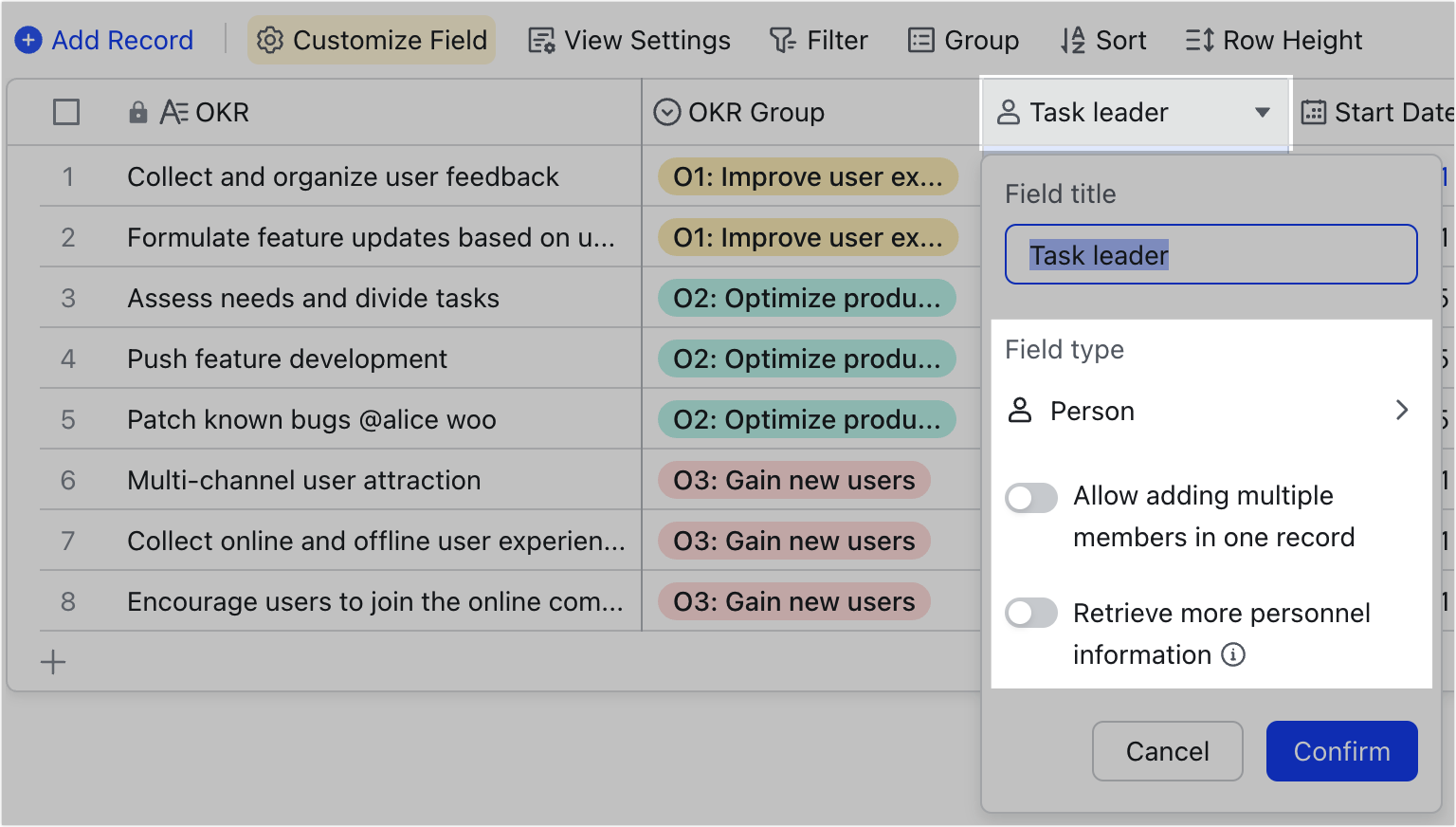
Task: Click the 'O1: Improve user ex...' tag in row 1
Action: click(x=808, y=176)
